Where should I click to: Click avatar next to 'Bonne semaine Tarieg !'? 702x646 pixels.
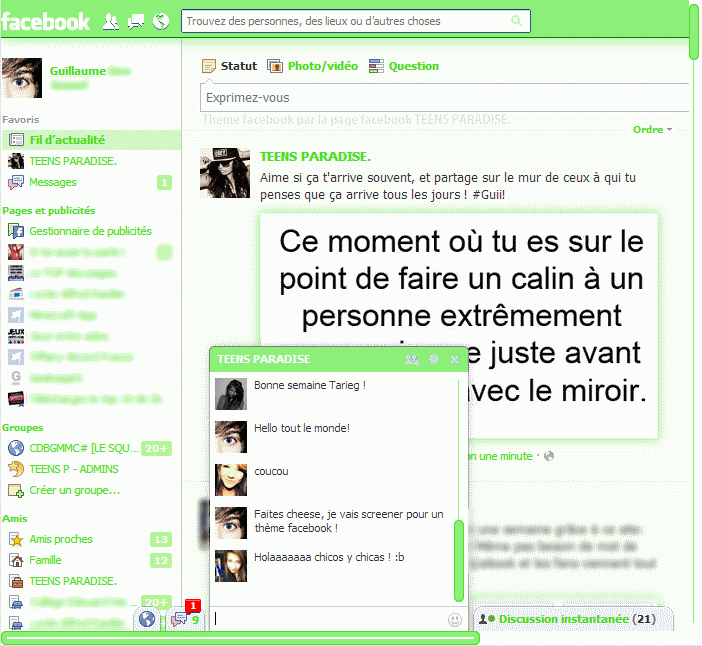coord(231,394)
